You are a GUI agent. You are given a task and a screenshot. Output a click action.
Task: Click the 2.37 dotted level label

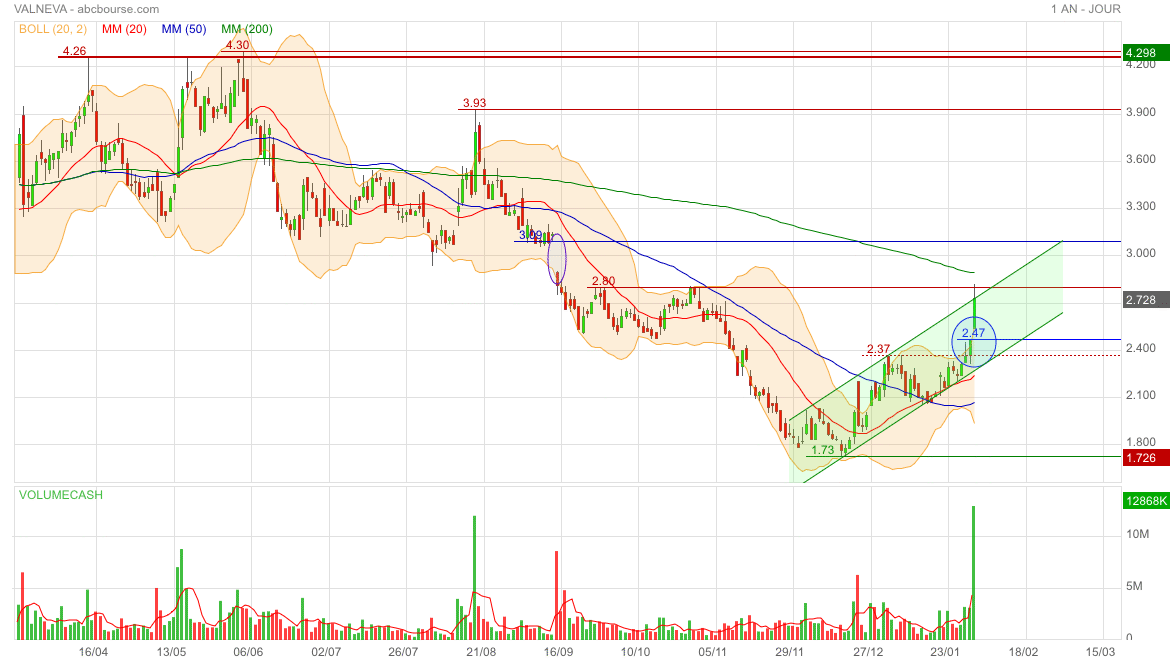click(878, 349)
